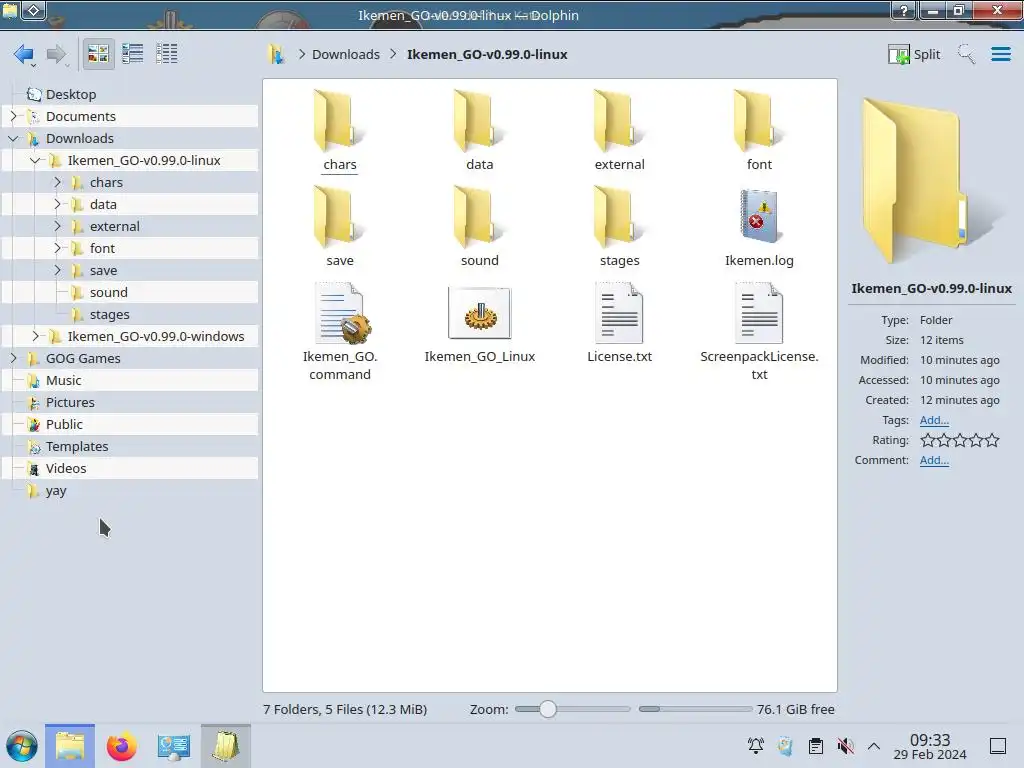This screenshot has height=768, width=1024.
Task: Open the search magnifier tool
Action: coord(966,54)
